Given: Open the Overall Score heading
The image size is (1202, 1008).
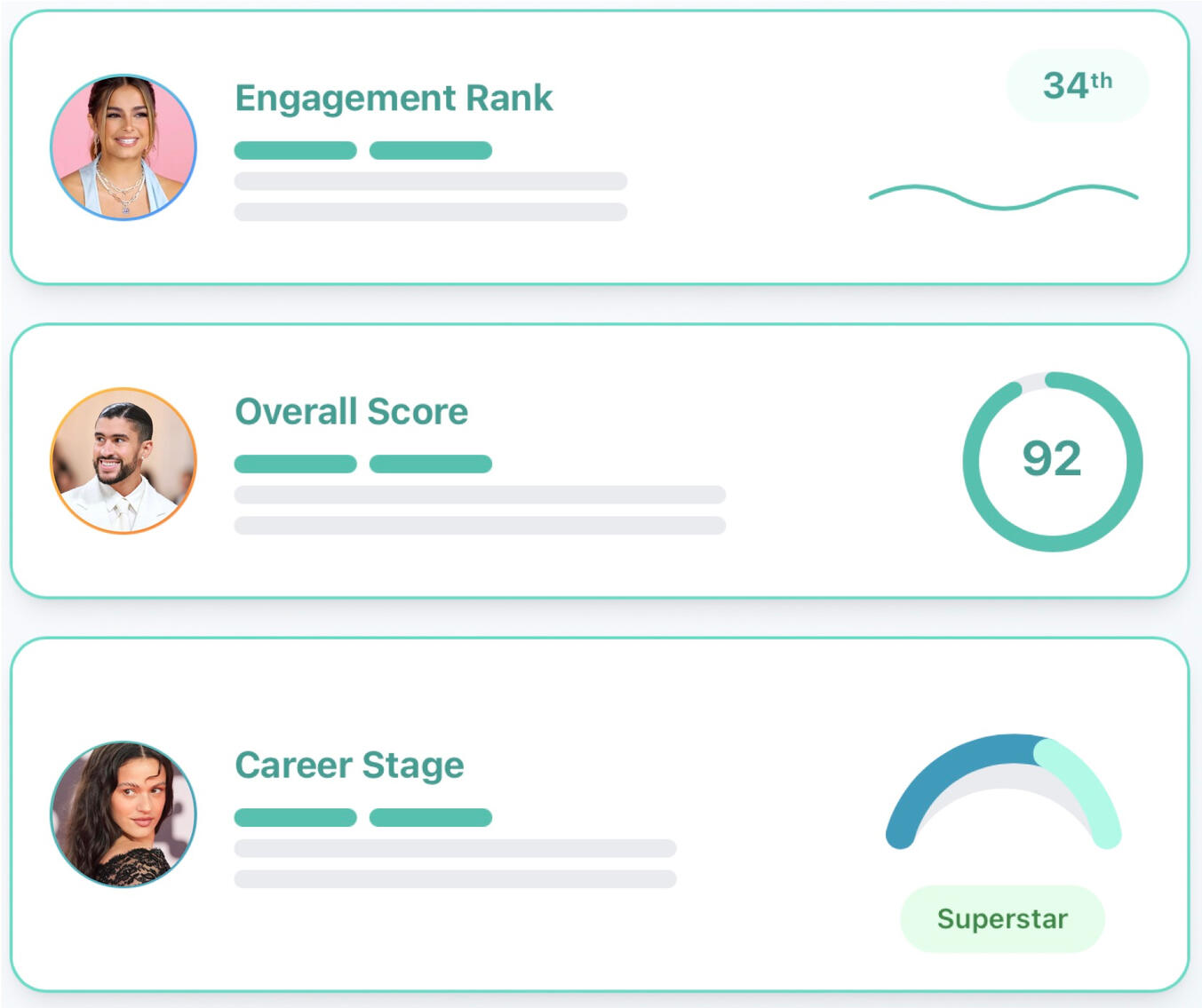Looking at the screenshot, I should (x=351, y=411).
